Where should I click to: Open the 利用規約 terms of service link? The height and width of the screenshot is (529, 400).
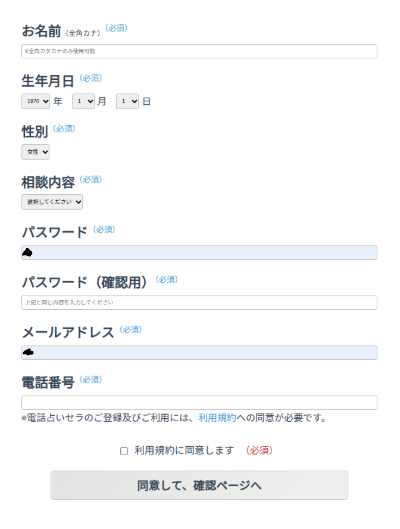pos(217,418)
